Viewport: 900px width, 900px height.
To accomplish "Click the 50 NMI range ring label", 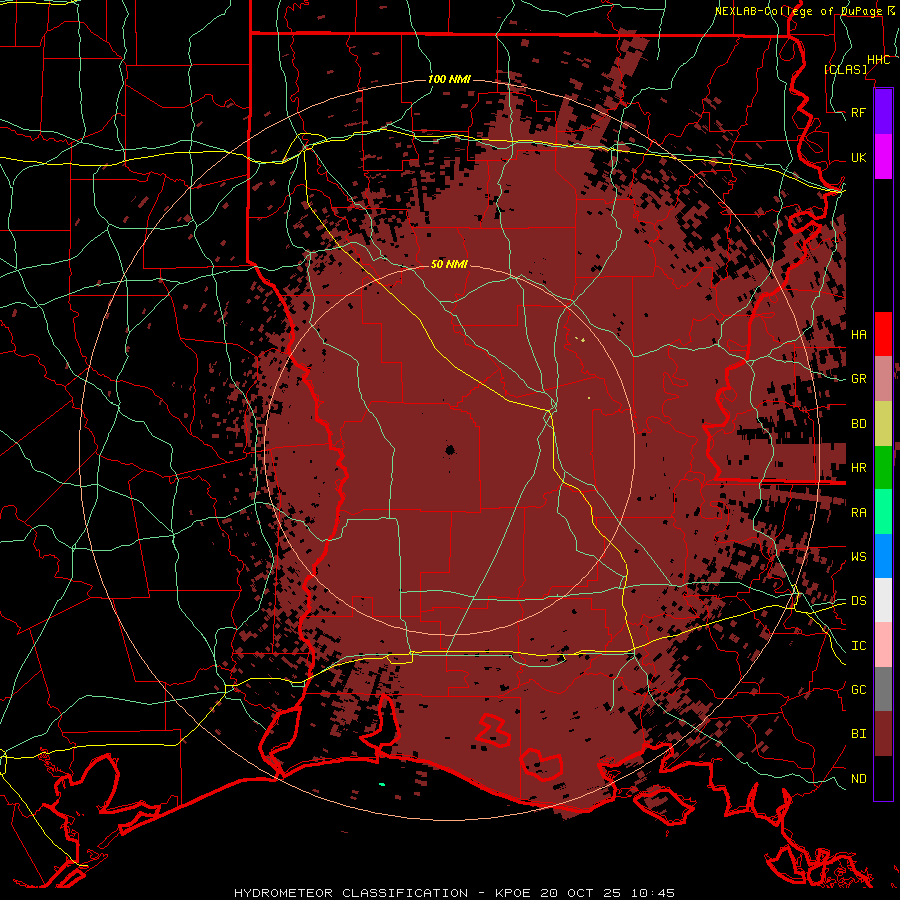I will (449, 264).
